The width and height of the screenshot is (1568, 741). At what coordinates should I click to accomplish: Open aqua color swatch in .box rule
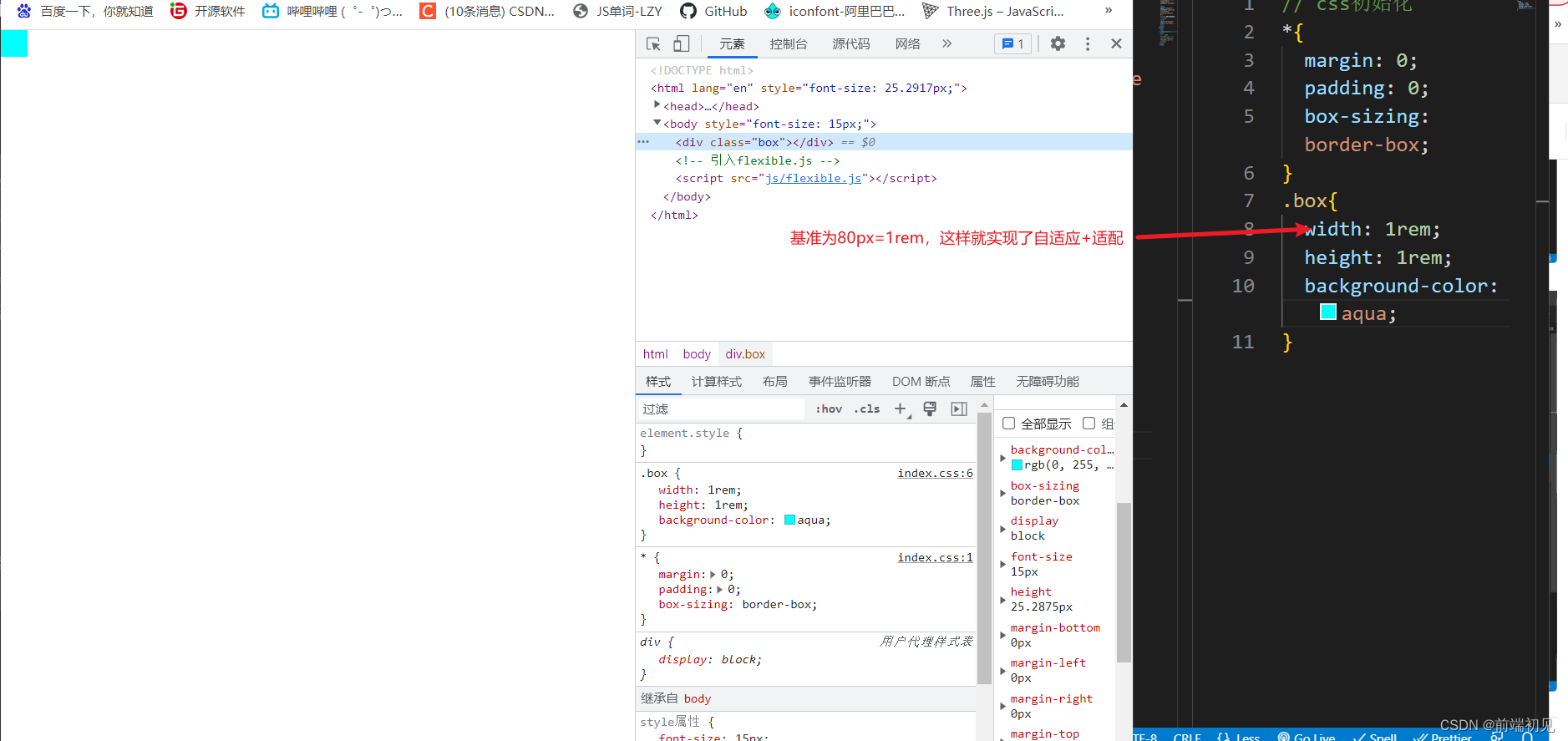pos(789,520)
